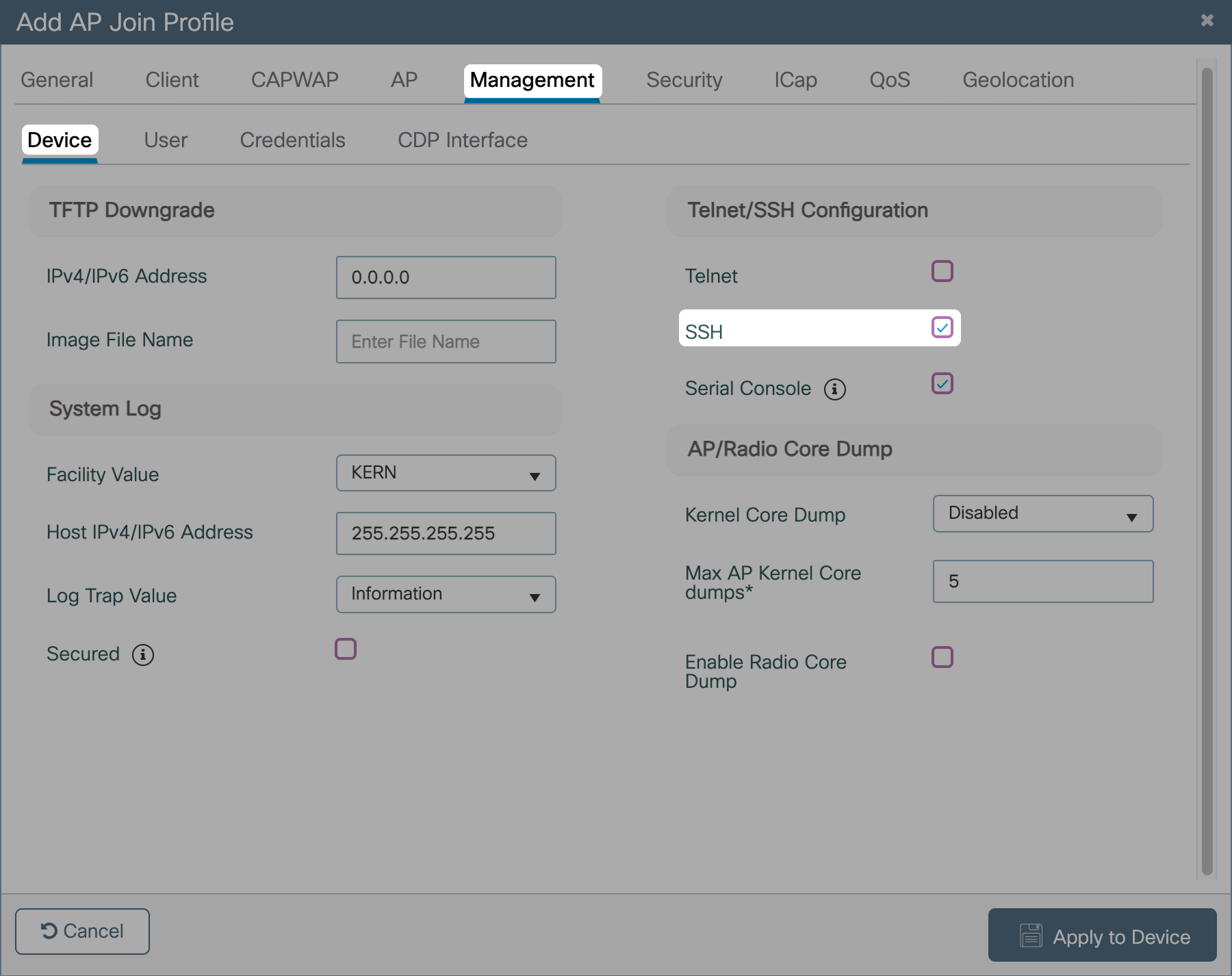Open the CAPWAP tab
This screenshot has width=1232, height=976.
294,80
